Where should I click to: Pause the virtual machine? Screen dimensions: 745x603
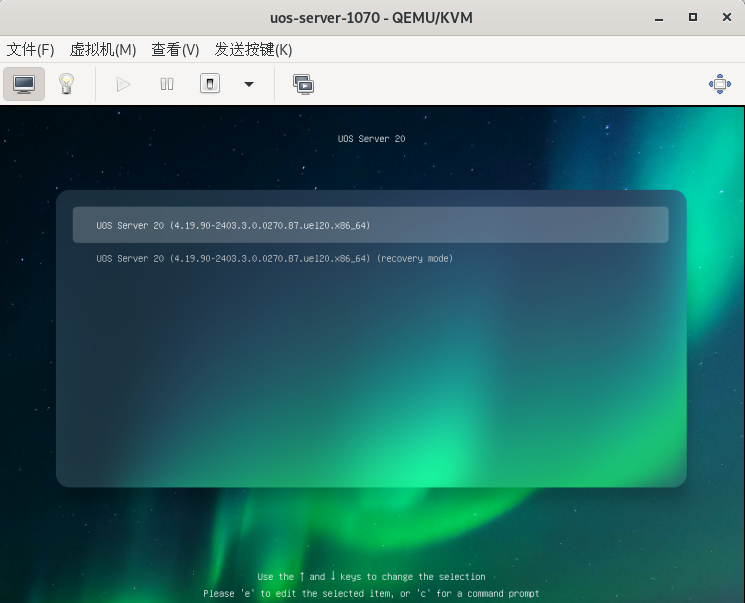[x=167, y=85]
